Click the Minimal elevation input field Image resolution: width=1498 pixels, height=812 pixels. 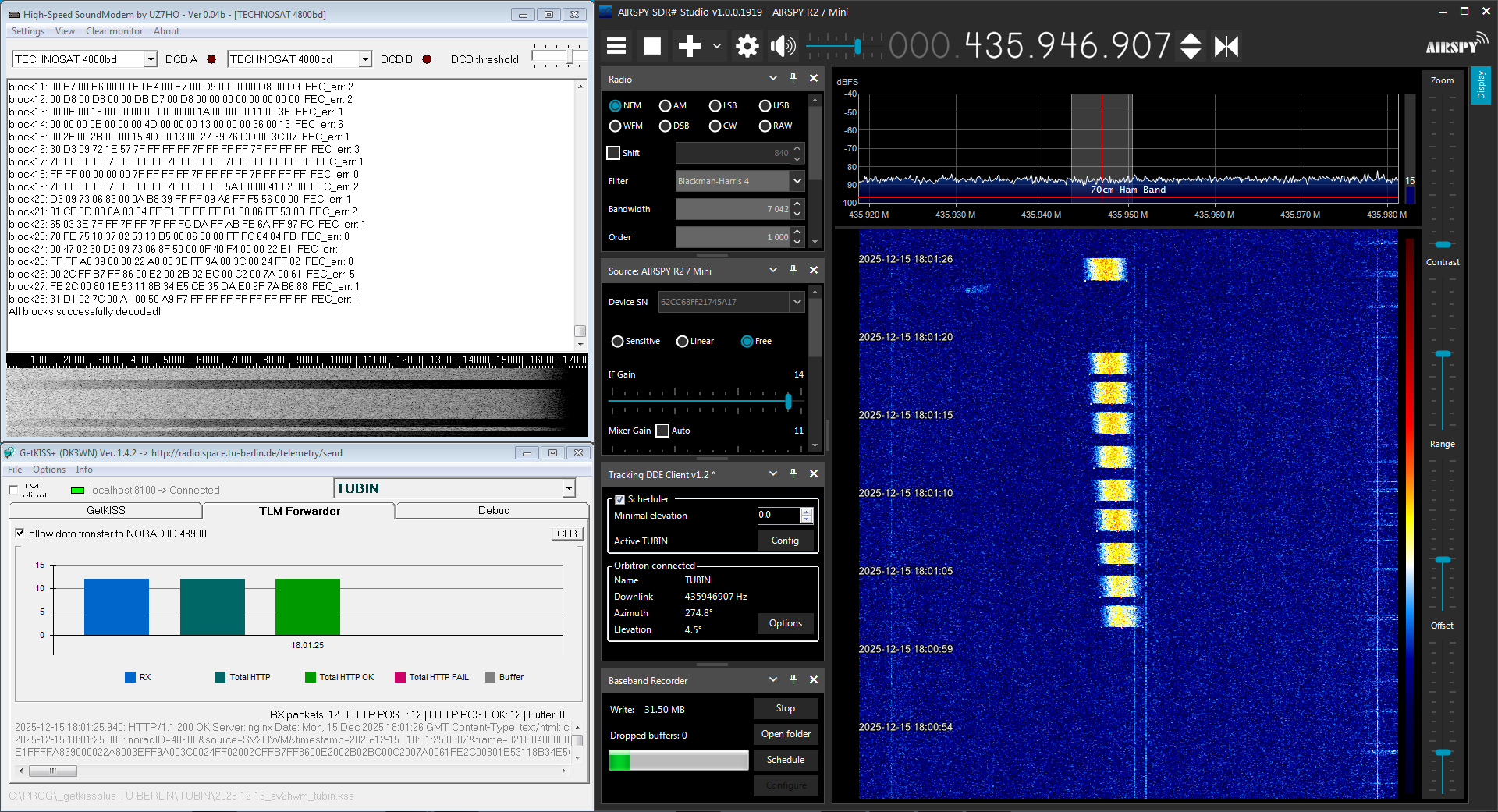[778, 515]
